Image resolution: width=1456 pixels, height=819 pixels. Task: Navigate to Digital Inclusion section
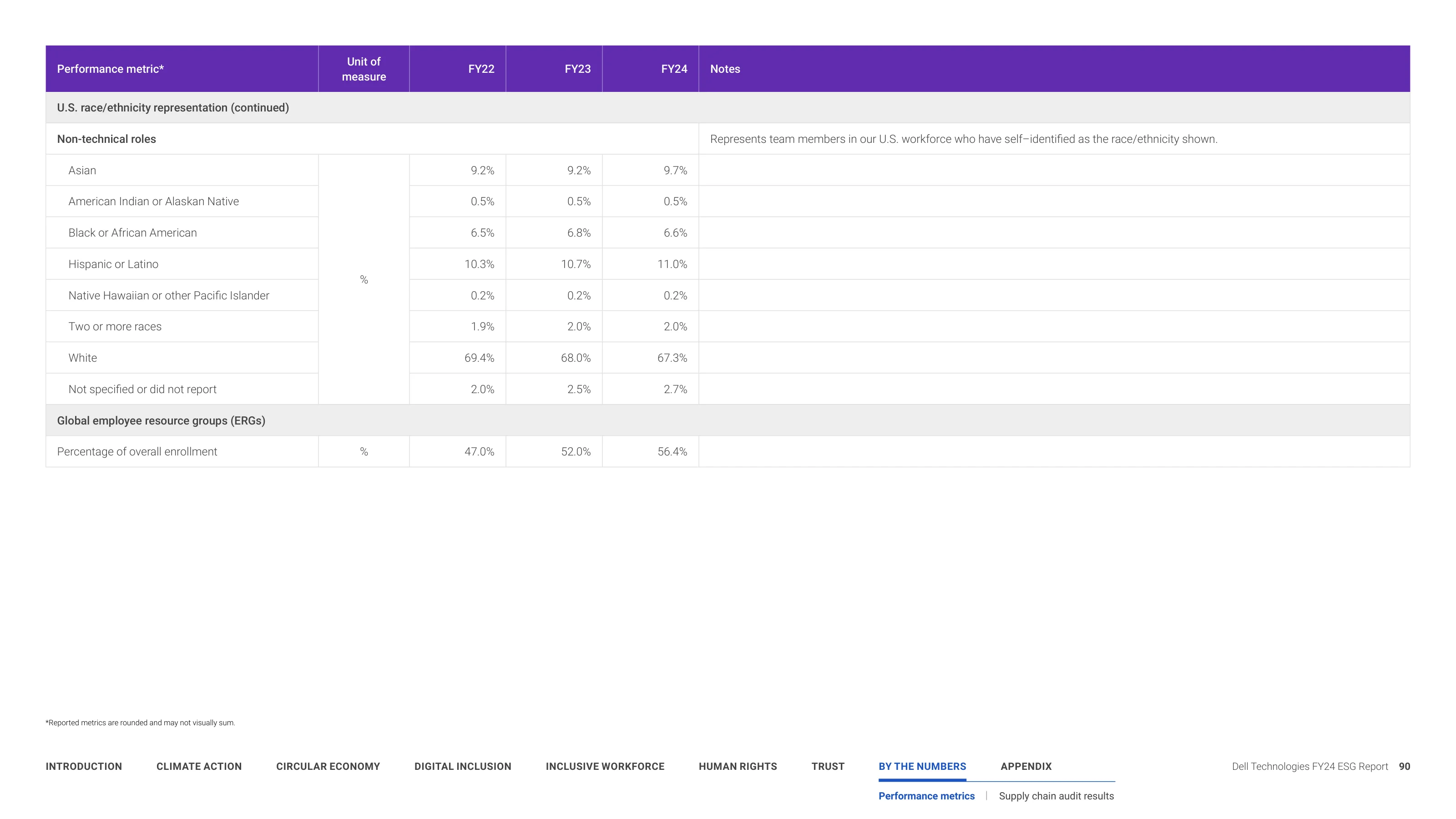coord(463,766)
